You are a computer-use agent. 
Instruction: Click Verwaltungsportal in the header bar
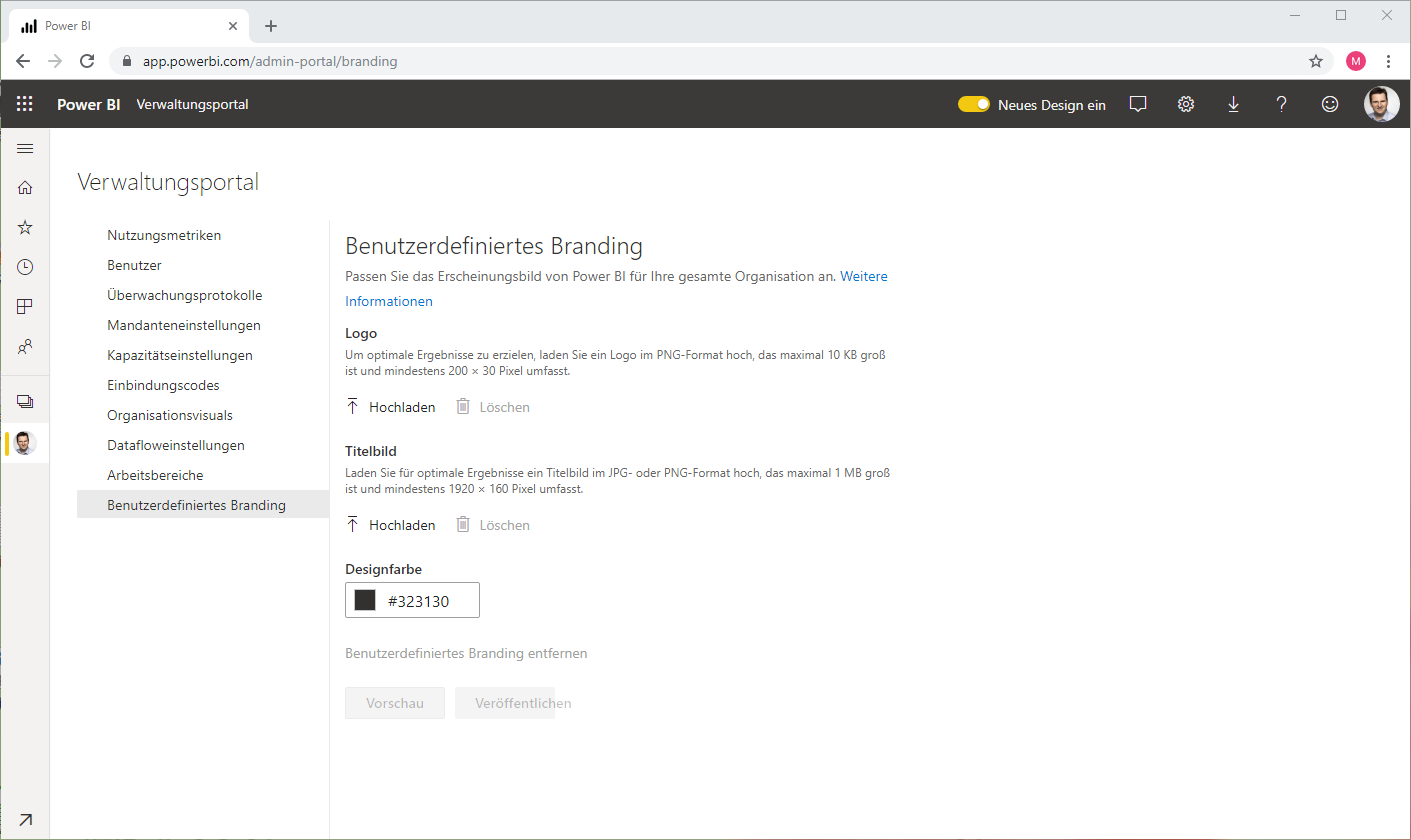coord(192,104)
